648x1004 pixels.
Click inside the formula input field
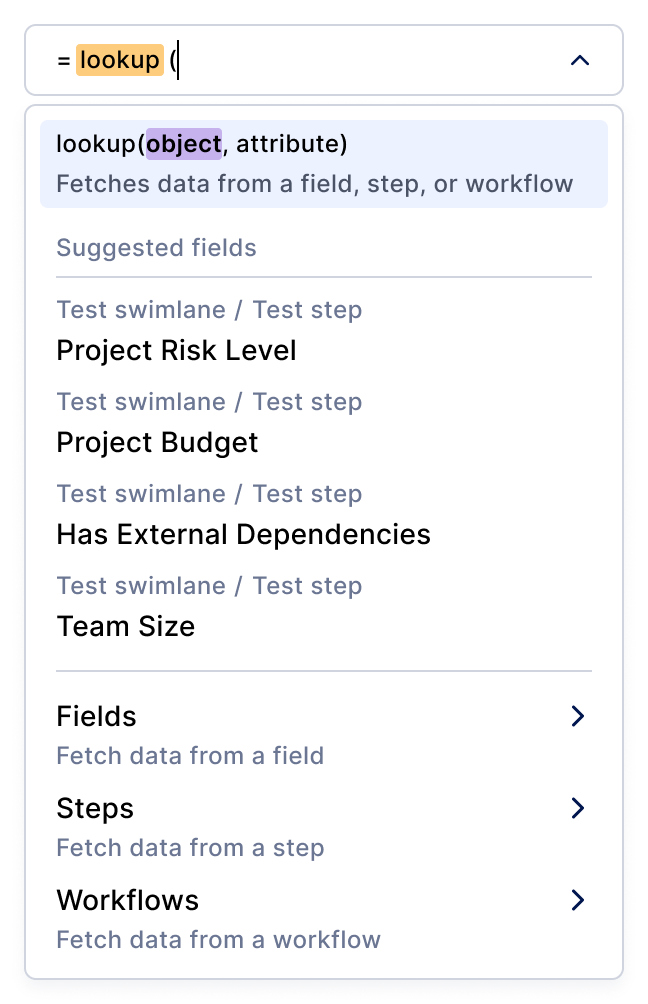[360, 61]
